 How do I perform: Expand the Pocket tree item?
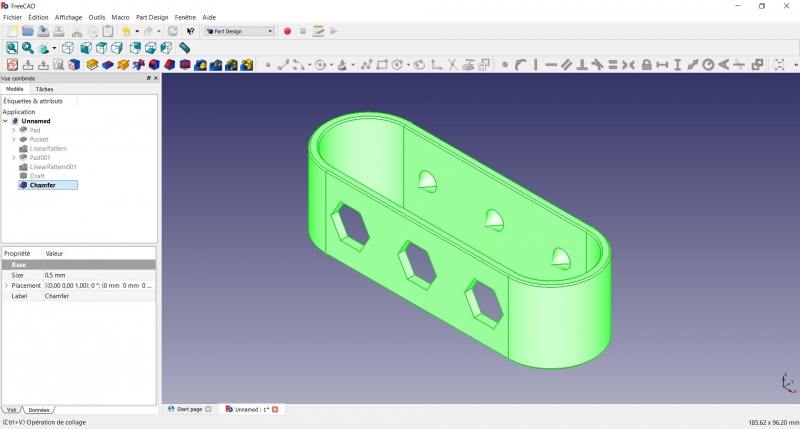14,139
